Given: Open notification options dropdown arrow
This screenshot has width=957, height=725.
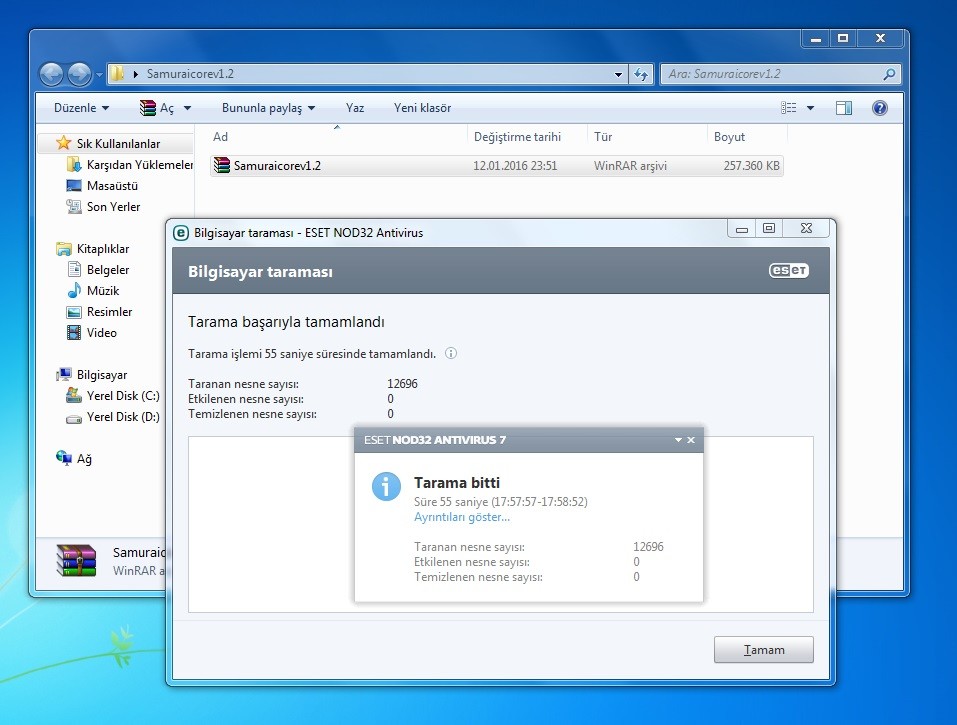Looking at the screenshot, I should click(678, 440).
